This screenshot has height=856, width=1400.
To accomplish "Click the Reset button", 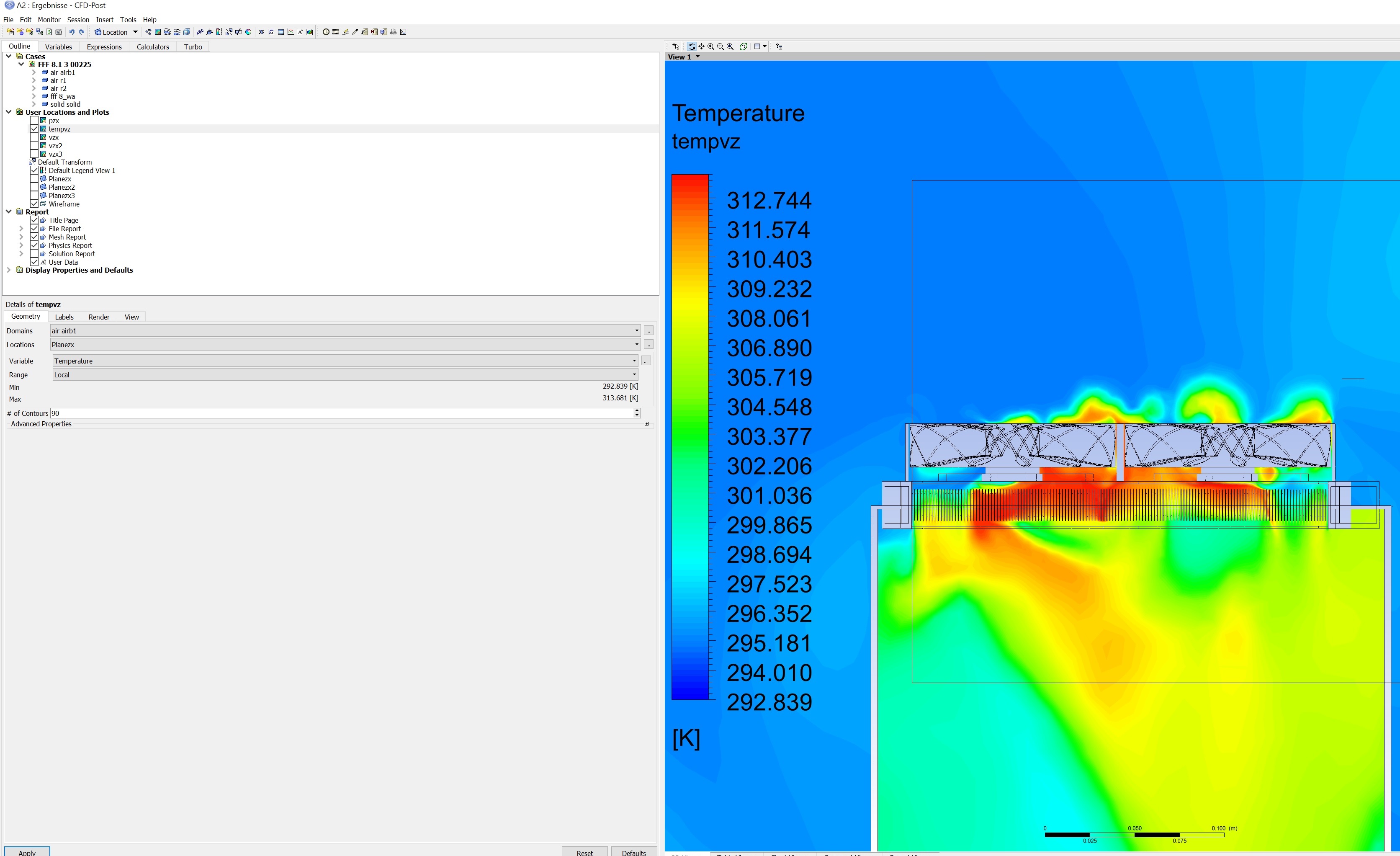I will (x=584, y=853).
